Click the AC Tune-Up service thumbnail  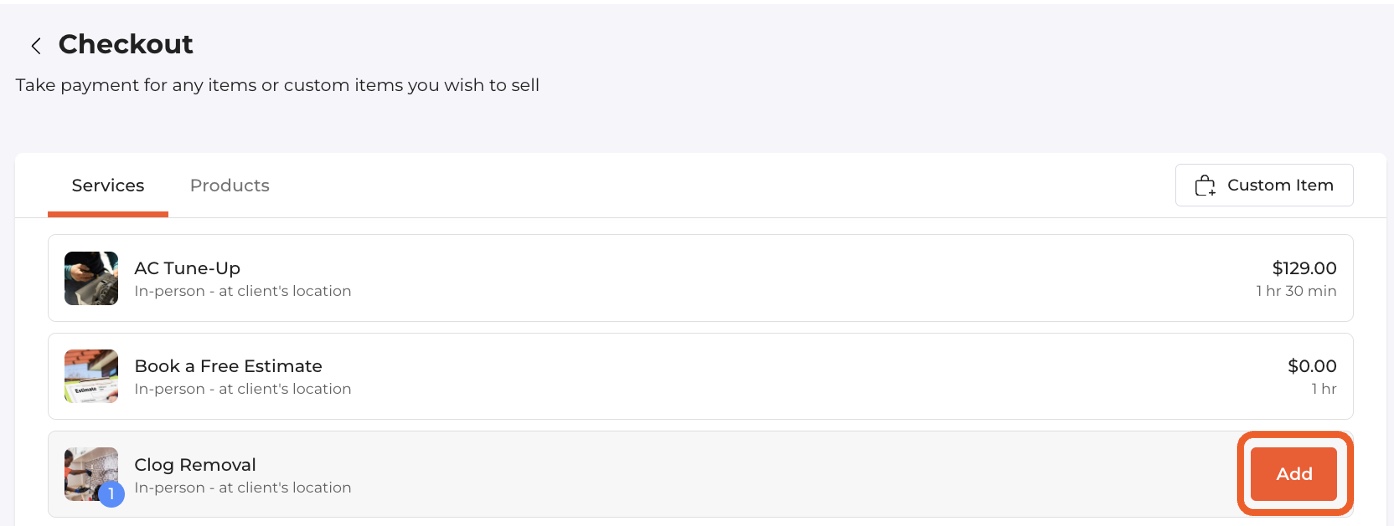pyautogui.click(x=91, y=278)
